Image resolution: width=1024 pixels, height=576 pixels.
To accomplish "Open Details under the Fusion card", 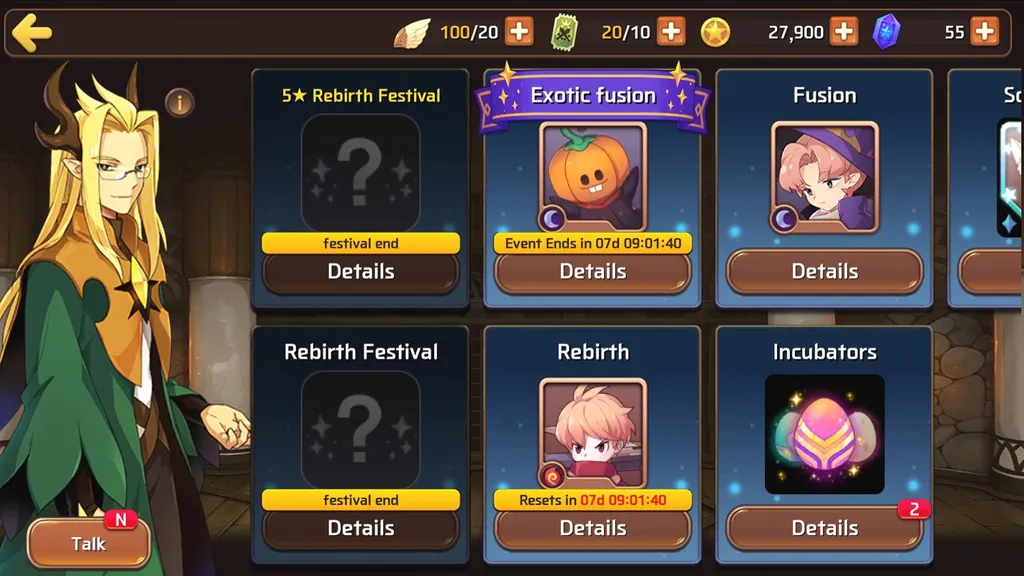I will [825, 272].
